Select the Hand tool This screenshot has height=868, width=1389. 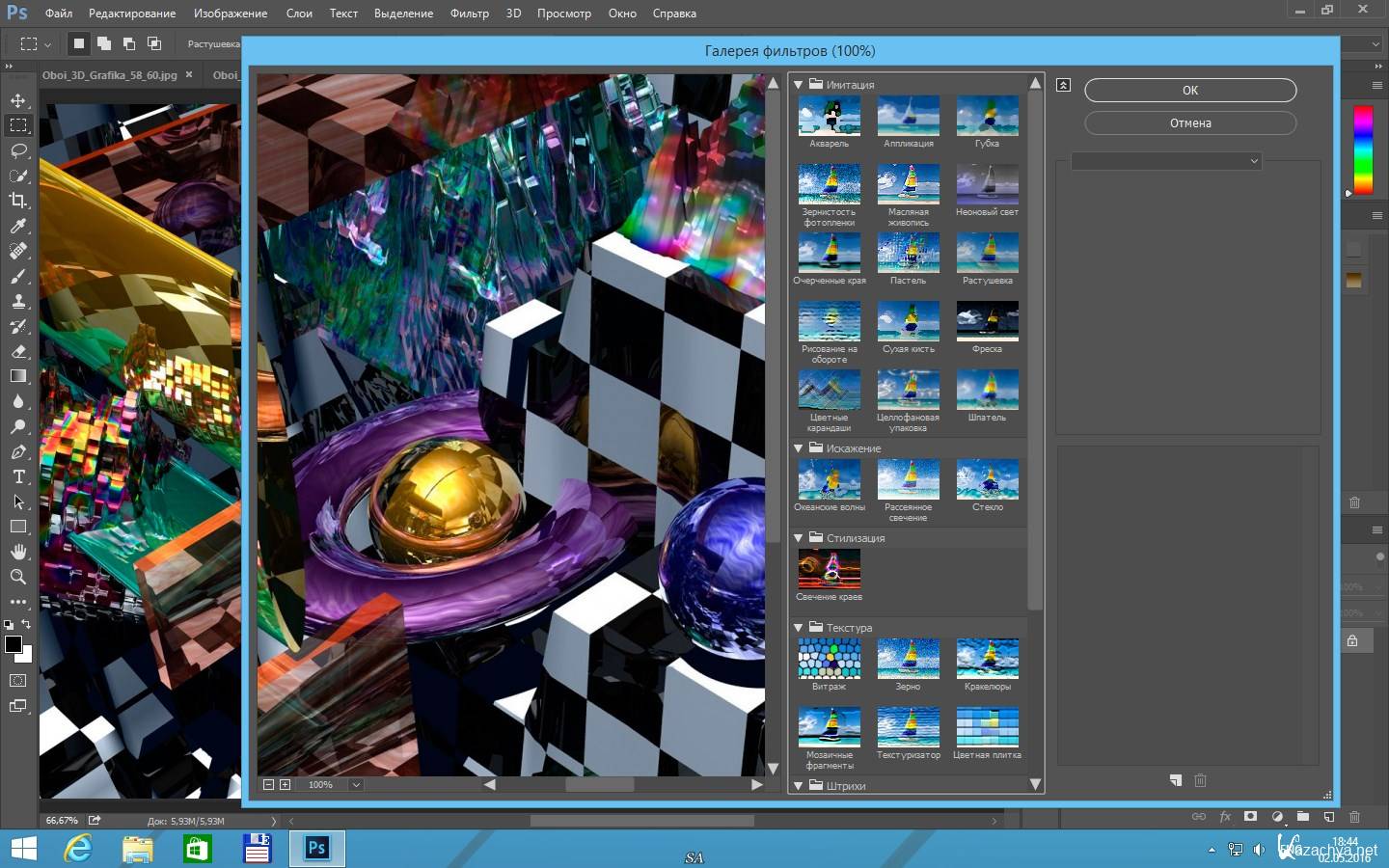(18, 552)
